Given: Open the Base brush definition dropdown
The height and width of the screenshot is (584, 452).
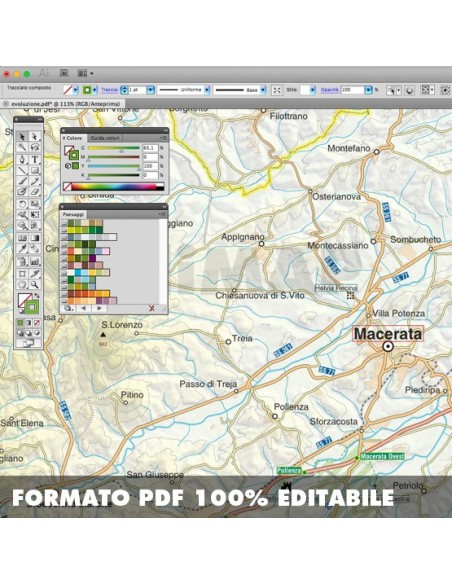Looking at the screenshot, I should 263,90.
